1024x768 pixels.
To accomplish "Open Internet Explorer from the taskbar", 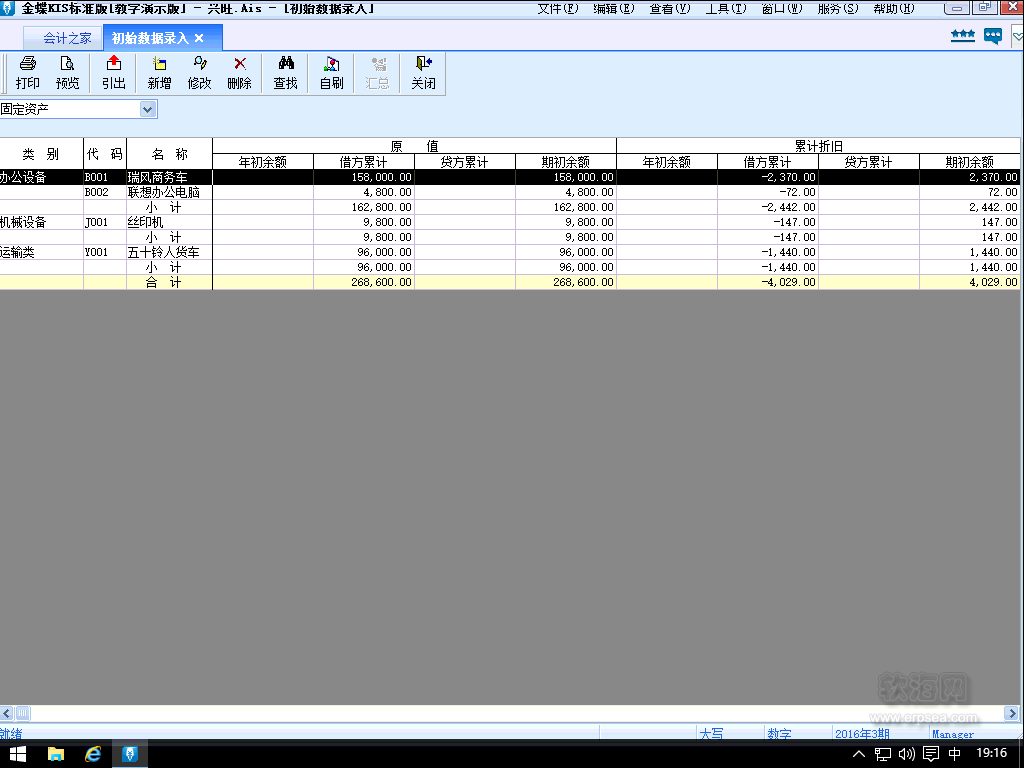I will point(93,754).
